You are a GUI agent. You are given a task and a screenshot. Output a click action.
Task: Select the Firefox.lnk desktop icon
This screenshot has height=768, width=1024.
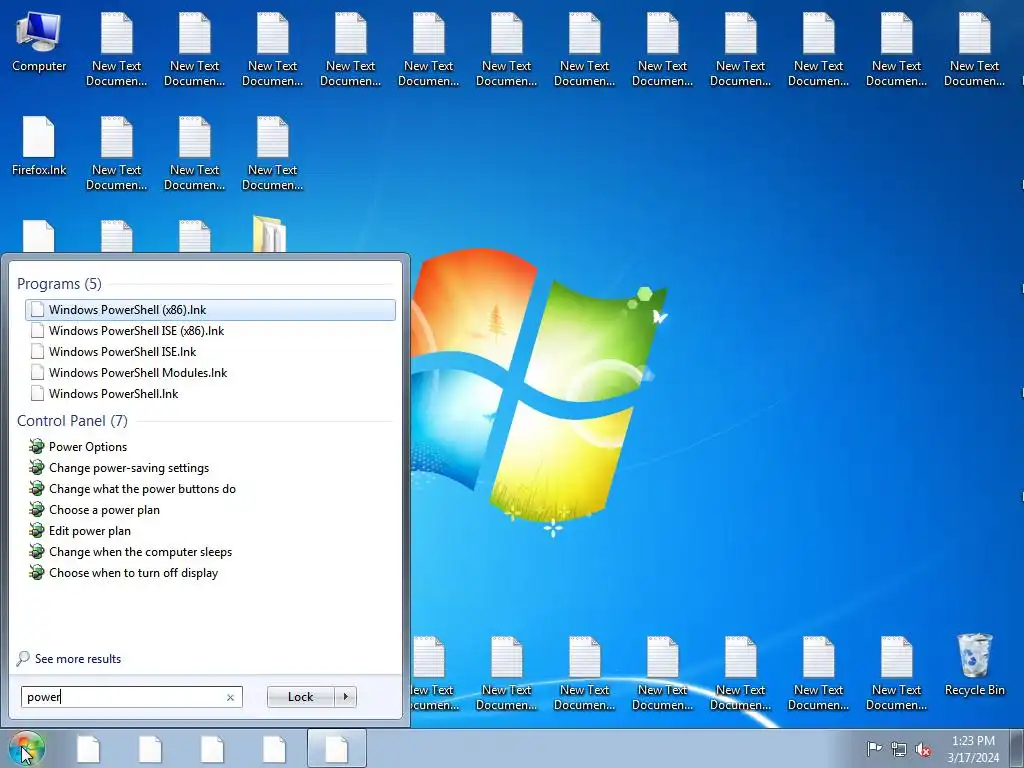(x=39, y=146)
